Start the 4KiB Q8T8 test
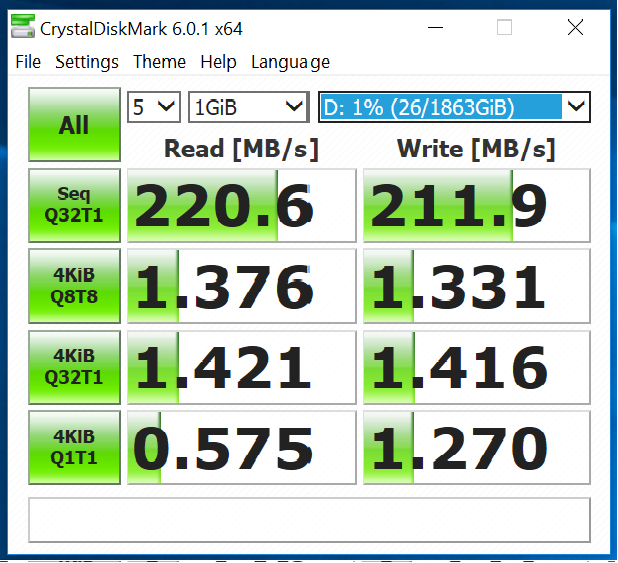The width and height of the screenshot is (618, 563). (x=74, y=286)
